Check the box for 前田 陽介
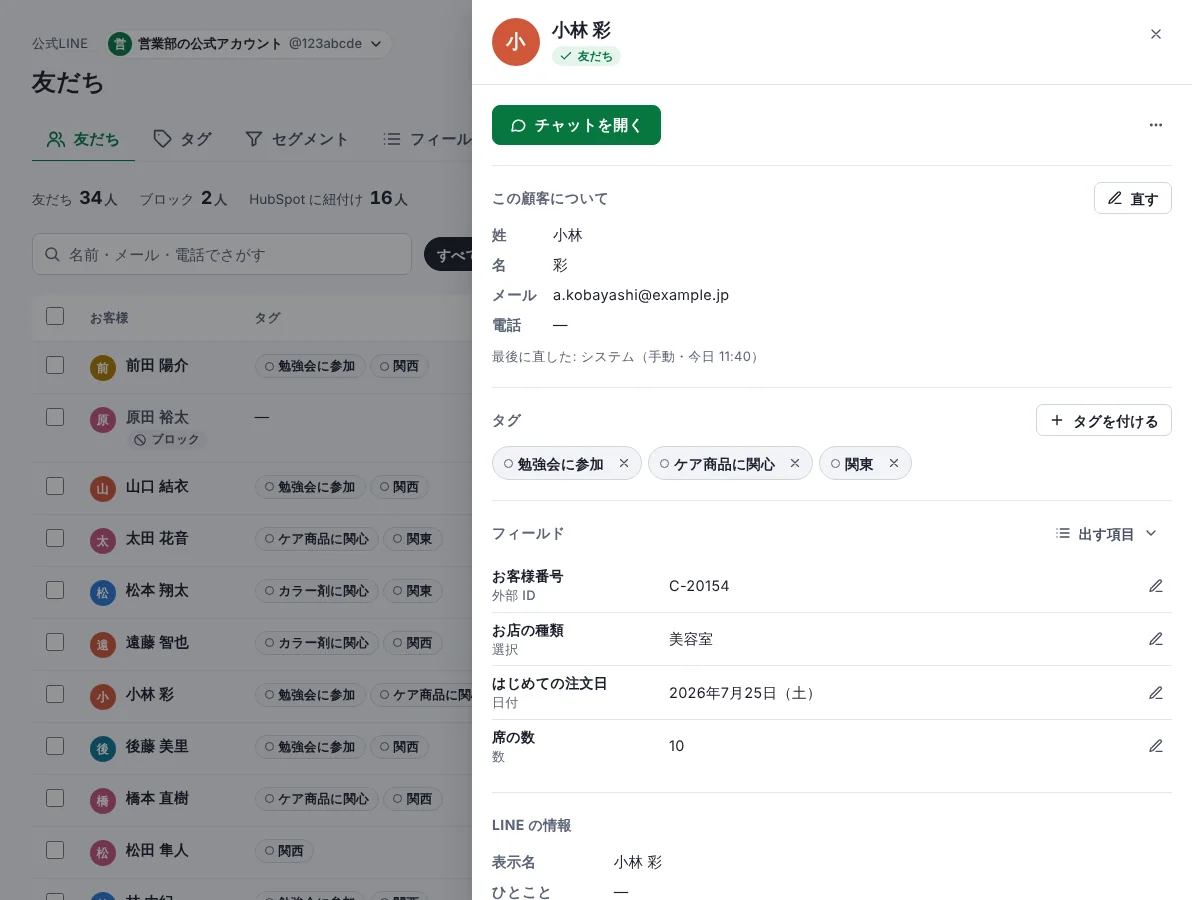This screenshot has height=900, width=1192. click(55, 365)
